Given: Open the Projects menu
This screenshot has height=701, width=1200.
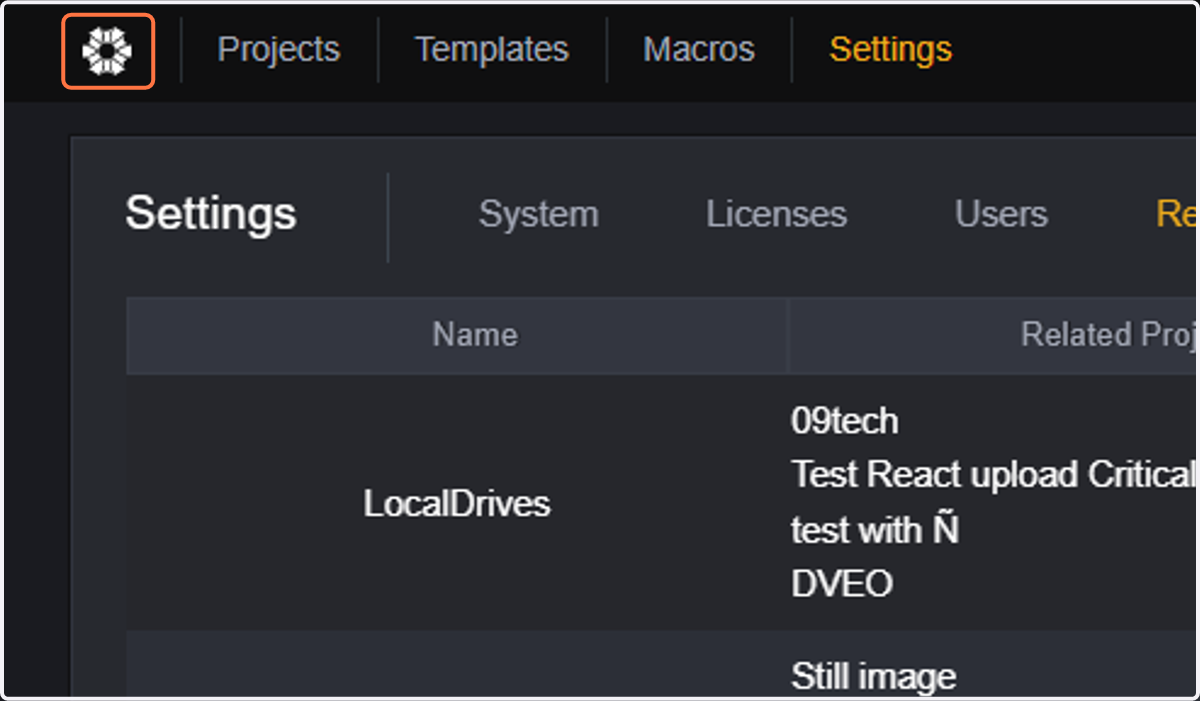Looking at the screenshot, I should pos(278,49).
